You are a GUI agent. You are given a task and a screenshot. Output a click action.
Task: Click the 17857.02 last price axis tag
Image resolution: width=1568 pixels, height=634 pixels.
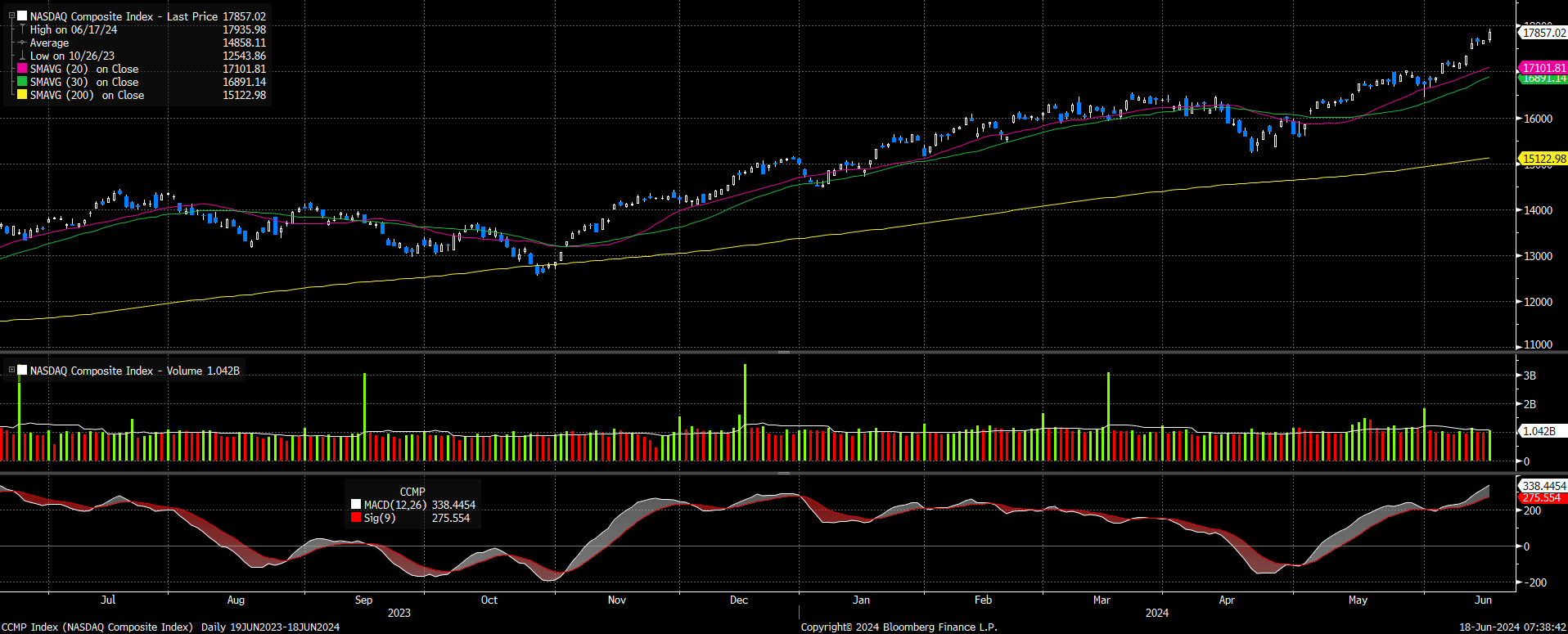click(1543, 33)
